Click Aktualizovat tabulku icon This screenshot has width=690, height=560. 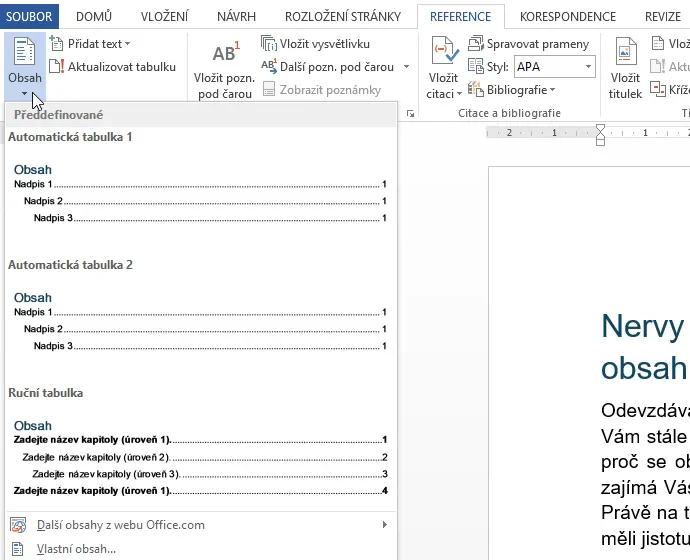[x=56, y=67]
